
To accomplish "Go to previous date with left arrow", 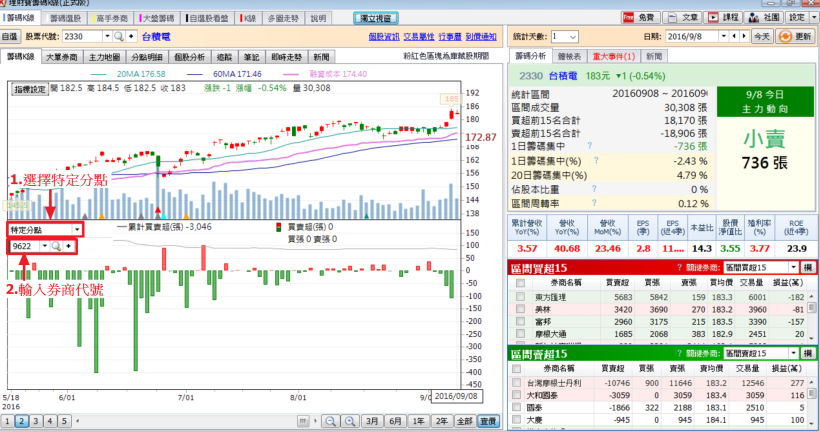I will tap(734, 36).
